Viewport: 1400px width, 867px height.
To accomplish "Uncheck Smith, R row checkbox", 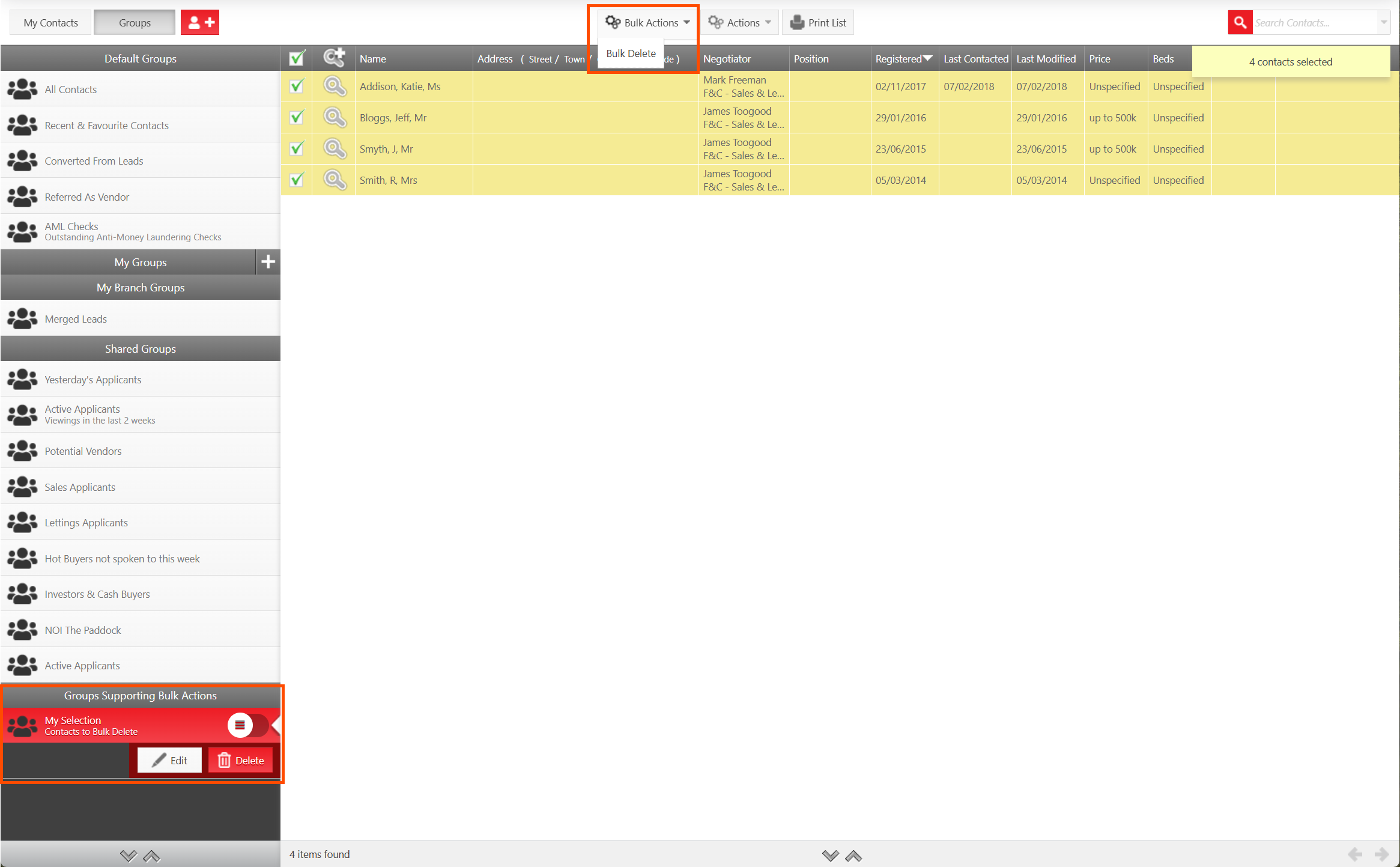I will 297,180.
